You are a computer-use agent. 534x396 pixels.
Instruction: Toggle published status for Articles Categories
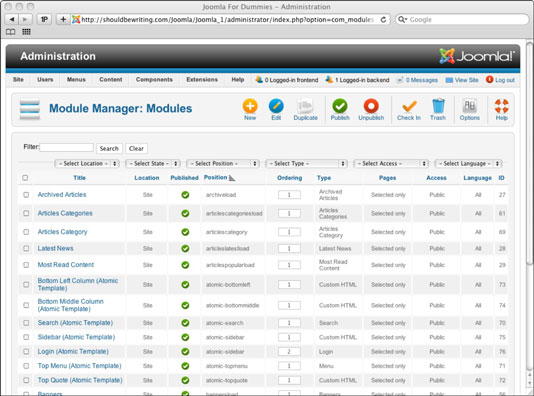point(185,213)
